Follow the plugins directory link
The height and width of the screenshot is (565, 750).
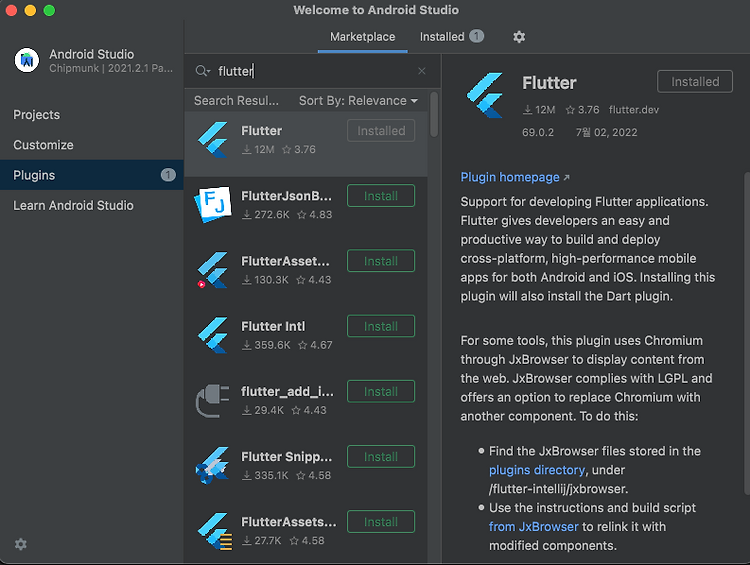537,470
